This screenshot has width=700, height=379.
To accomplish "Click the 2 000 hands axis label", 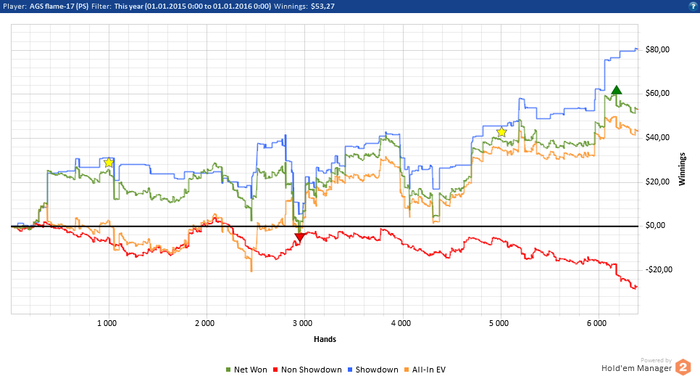I will click(x=205, y=323).
